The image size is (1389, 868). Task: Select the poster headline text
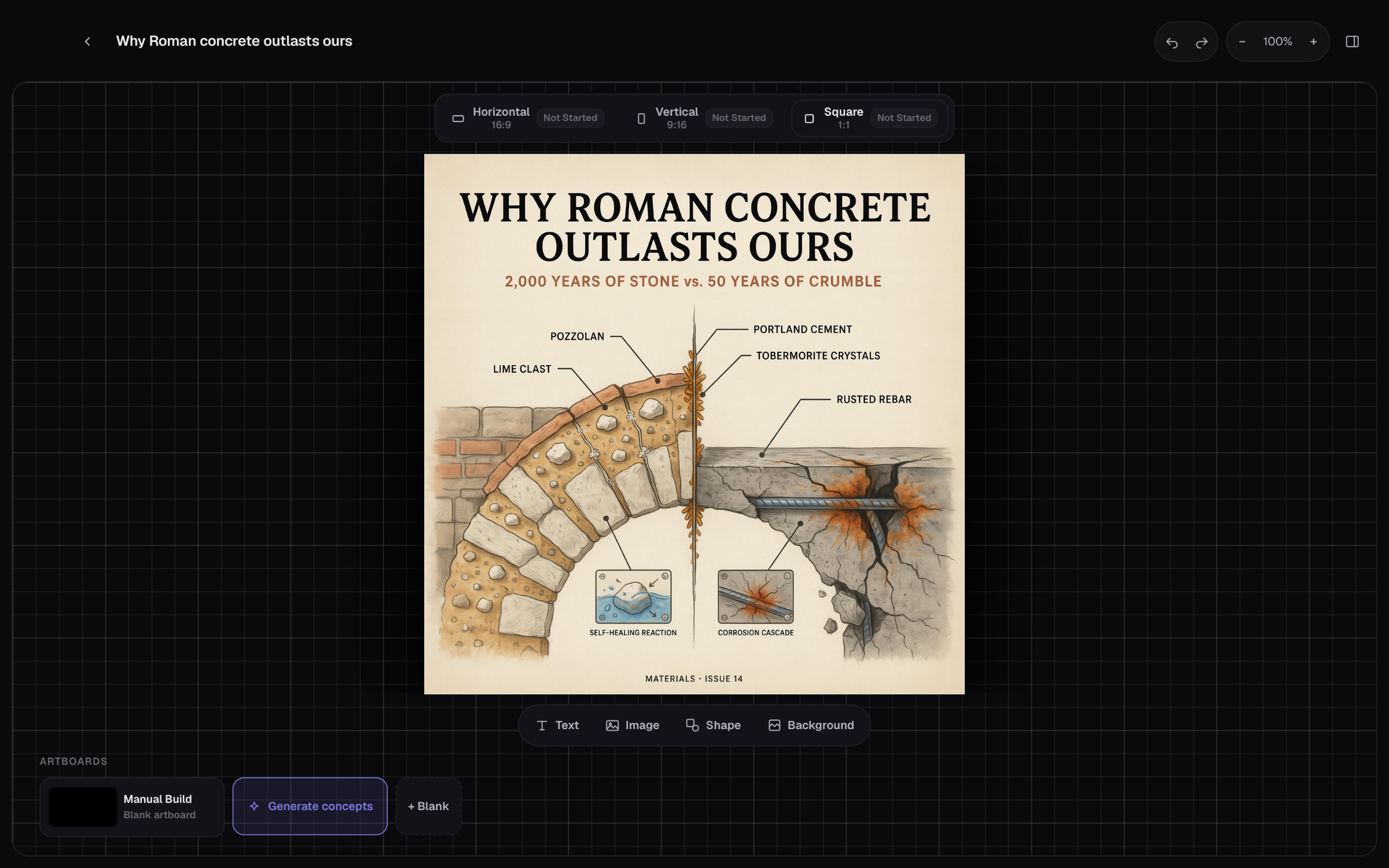(694, 227)
